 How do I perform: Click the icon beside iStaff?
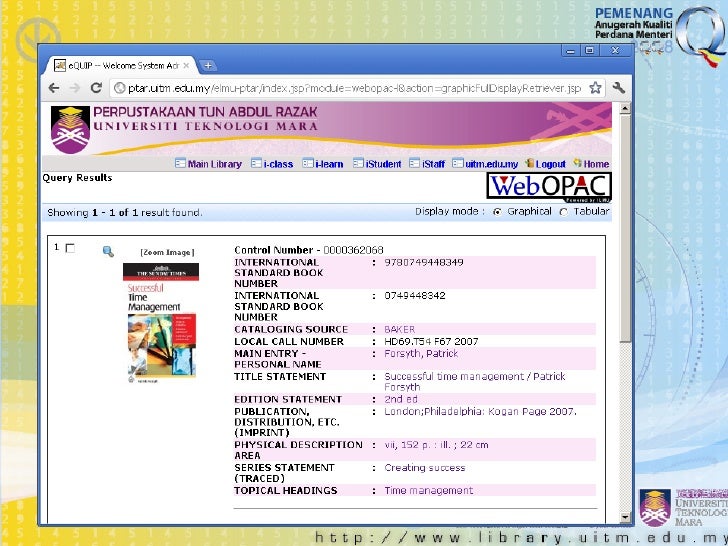415,163
